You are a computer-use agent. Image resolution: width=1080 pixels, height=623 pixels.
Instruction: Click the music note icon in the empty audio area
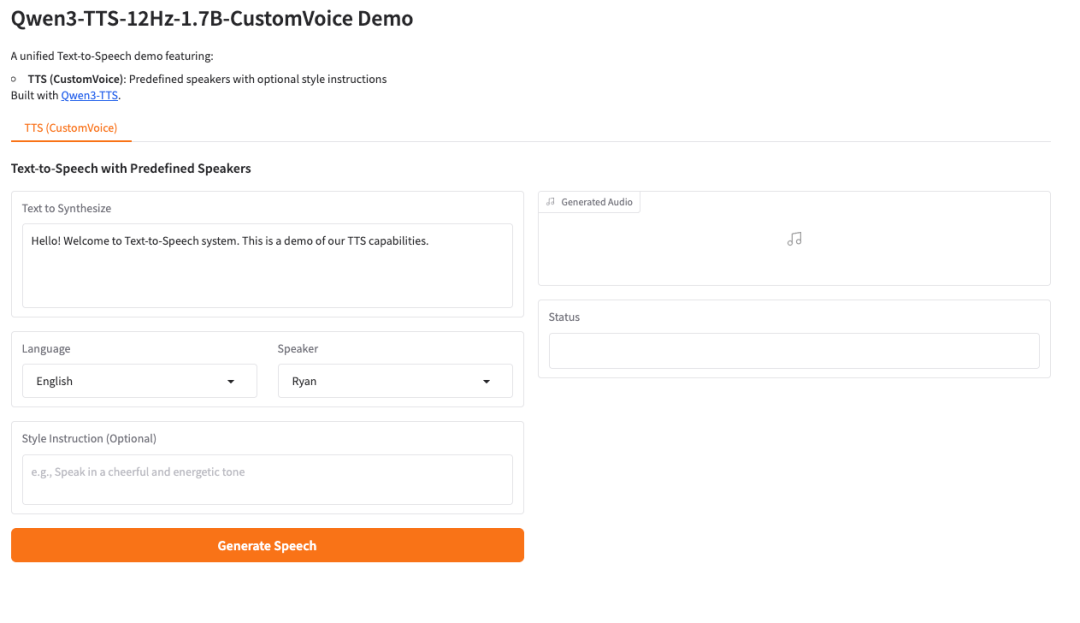[794, 239]
